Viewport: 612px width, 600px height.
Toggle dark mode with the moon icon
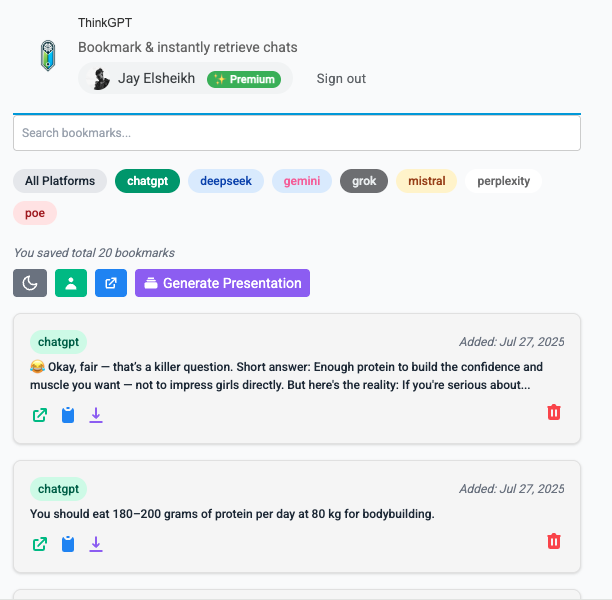pyautogui.click(x=30, y=283)
